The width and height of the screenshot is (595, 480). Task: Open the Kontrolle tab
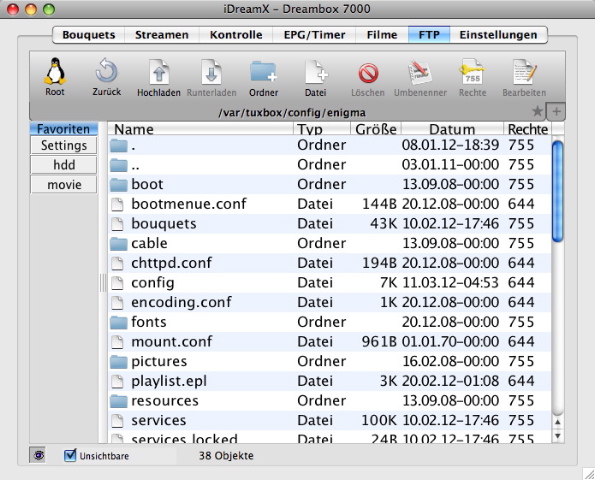[236, 35]
